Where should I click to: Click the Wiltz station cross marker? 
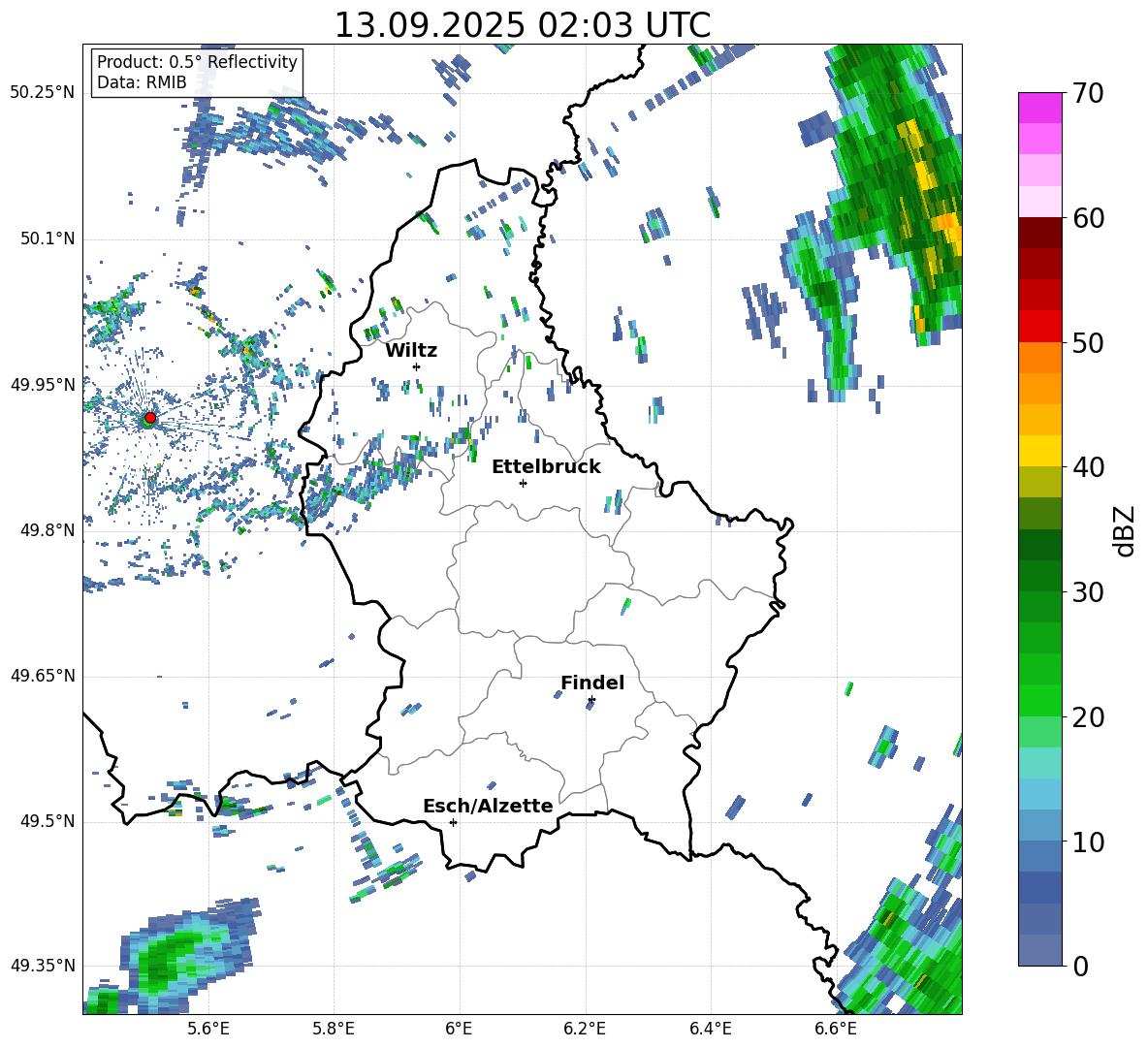pyautogui.click(x=417, y=366)
